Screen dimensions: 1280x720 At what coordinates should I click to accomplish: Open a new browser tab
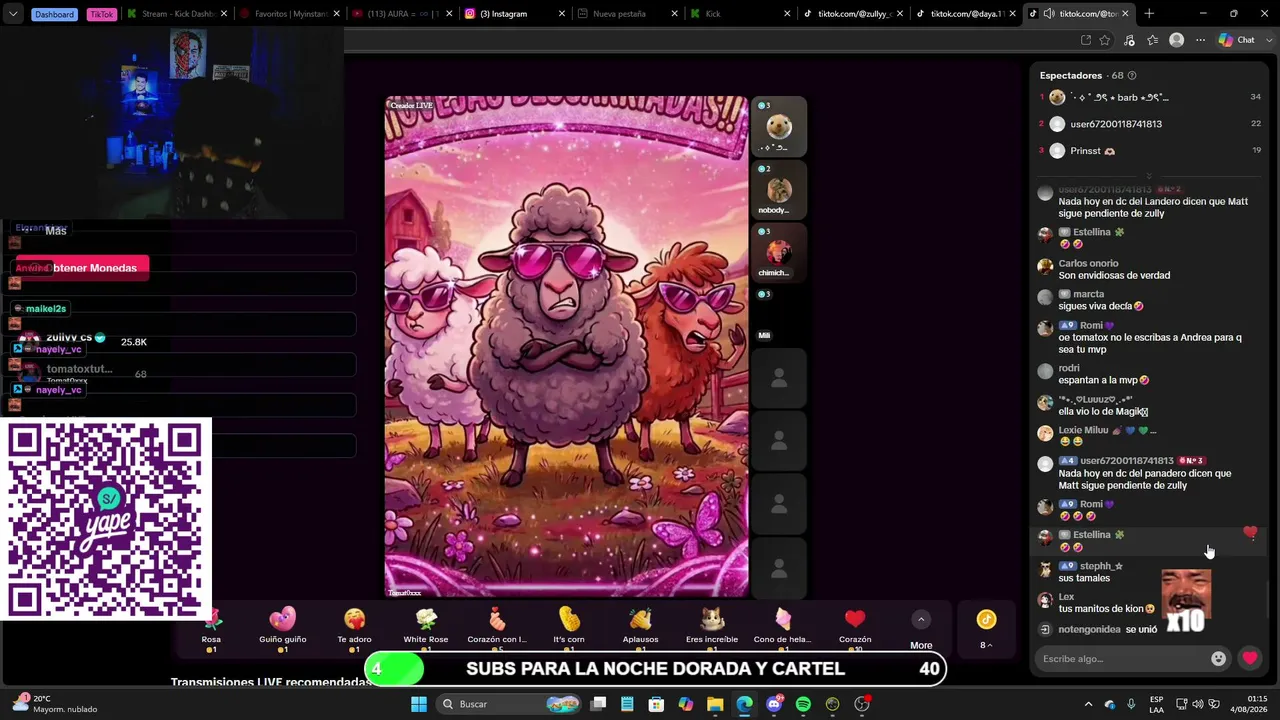tap(1149, 14)
